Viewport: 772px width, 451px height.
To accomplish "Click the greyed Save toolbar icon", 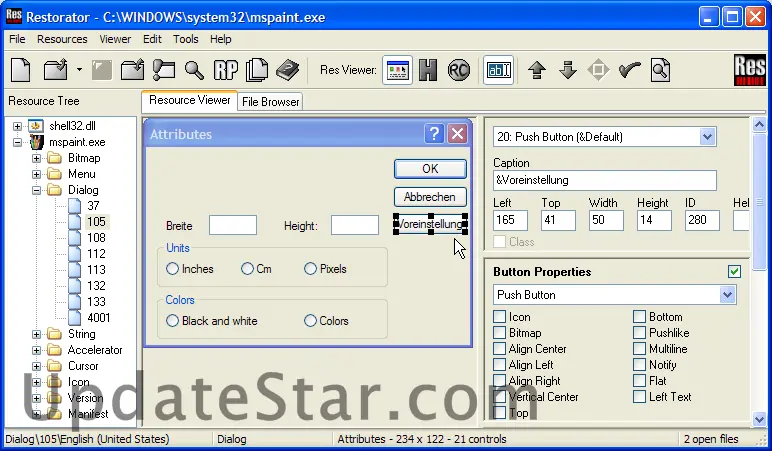I will coord(102,70).
